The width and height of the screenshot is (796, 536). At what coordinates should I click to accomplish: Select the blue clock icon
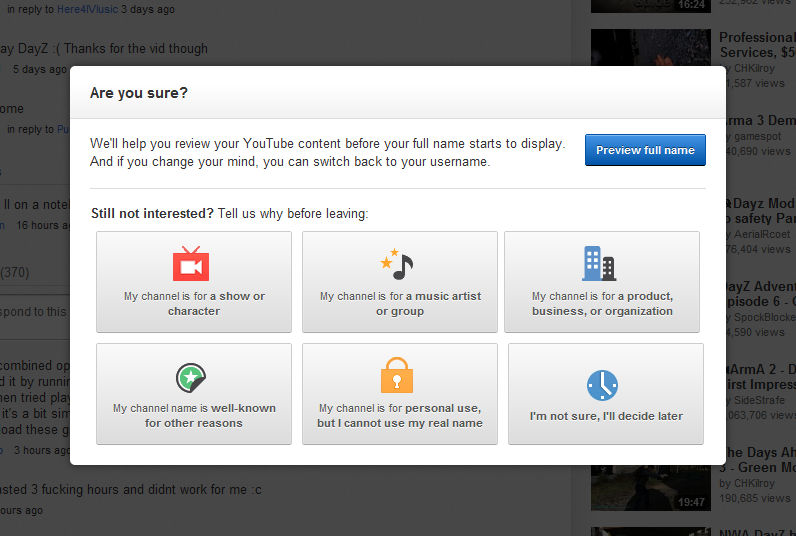coord(603,385)
